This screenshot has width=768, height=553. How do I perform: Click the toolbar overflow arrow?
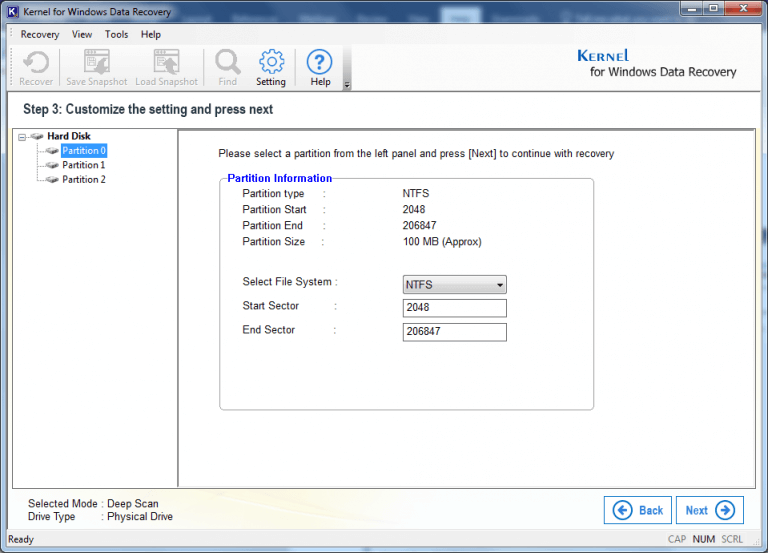click(x=347, y=85)
